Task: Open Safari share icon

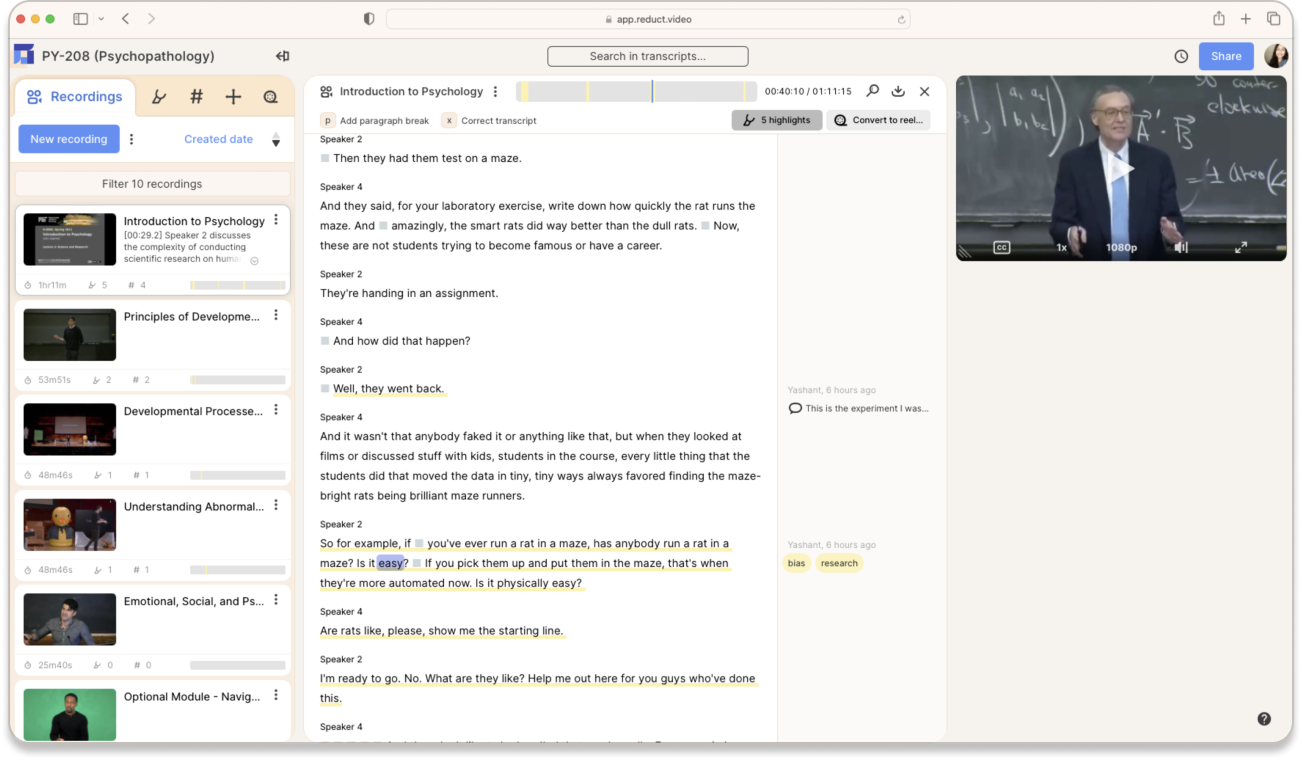Action: 1219,19
